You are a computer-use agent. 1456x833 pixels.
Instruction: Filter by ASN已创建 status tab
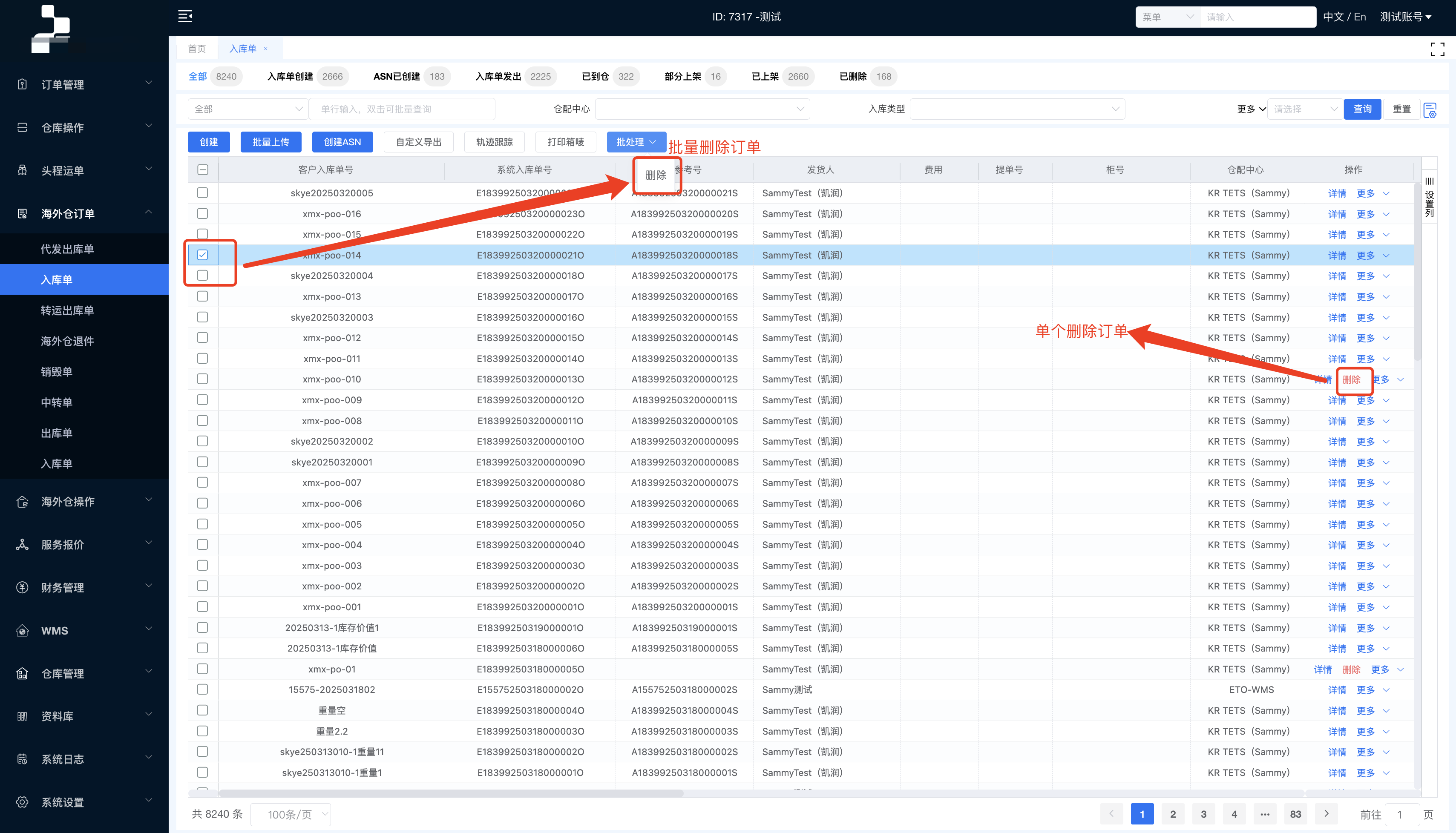[x=411, y=76]
